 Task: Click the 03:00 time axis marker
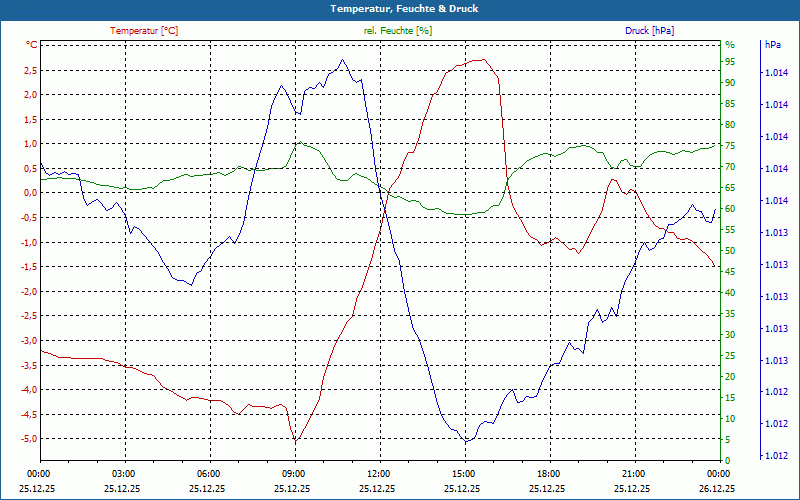(124, 473)
